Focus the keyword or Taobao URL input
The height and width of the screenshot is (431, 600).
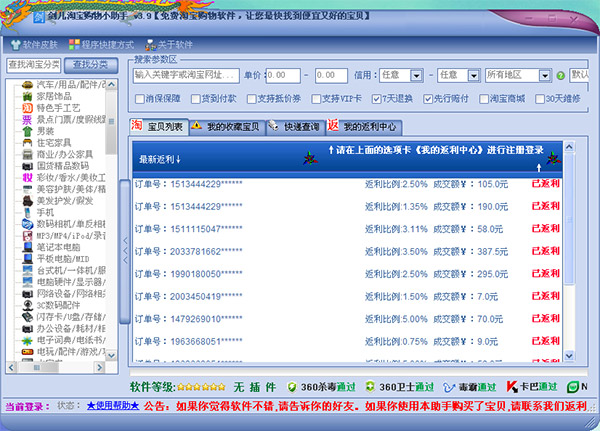pyautogui.click(x=186, y=75)
